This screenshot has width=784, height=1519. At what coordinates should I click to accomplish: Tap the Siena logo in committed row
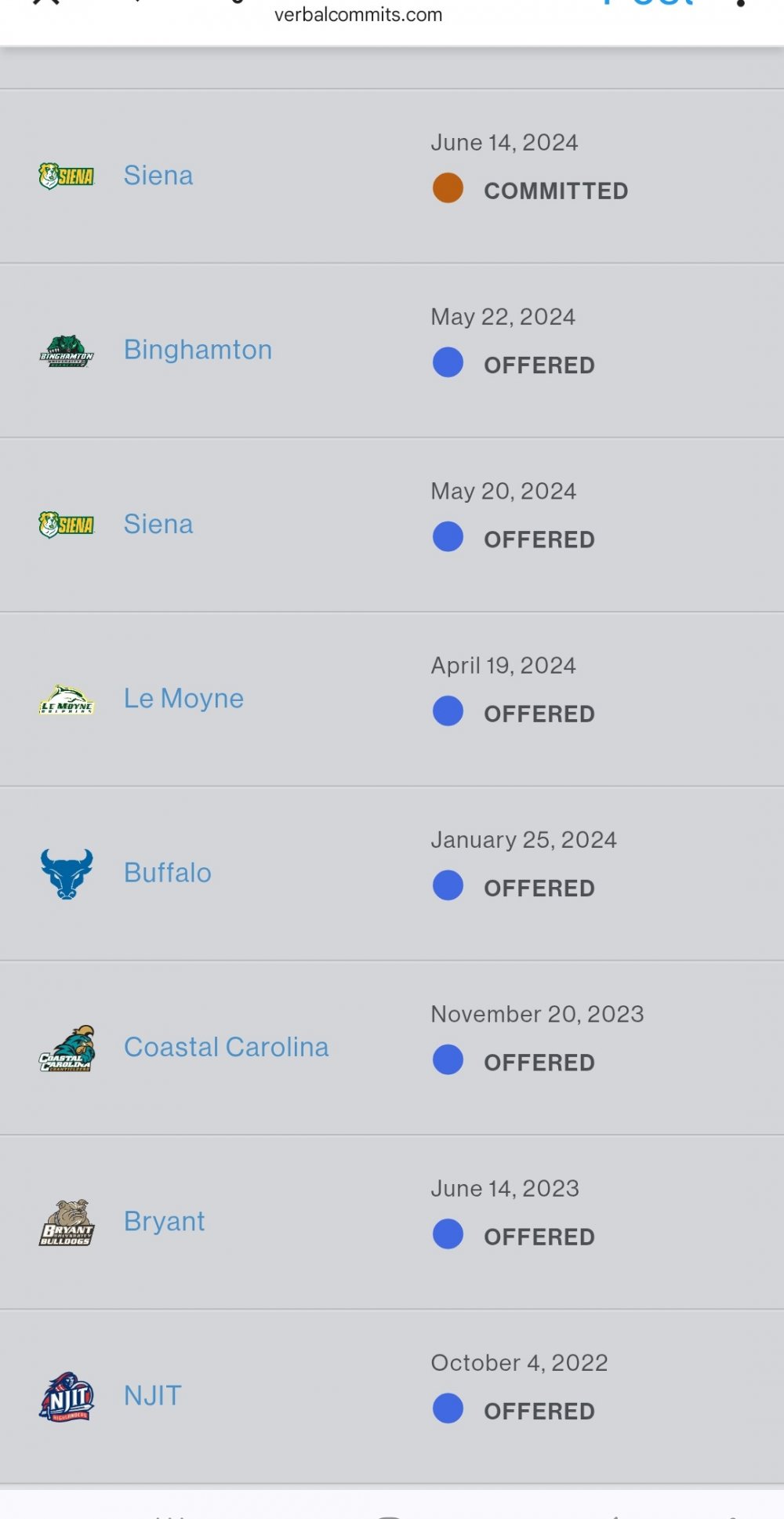(67, 176)
